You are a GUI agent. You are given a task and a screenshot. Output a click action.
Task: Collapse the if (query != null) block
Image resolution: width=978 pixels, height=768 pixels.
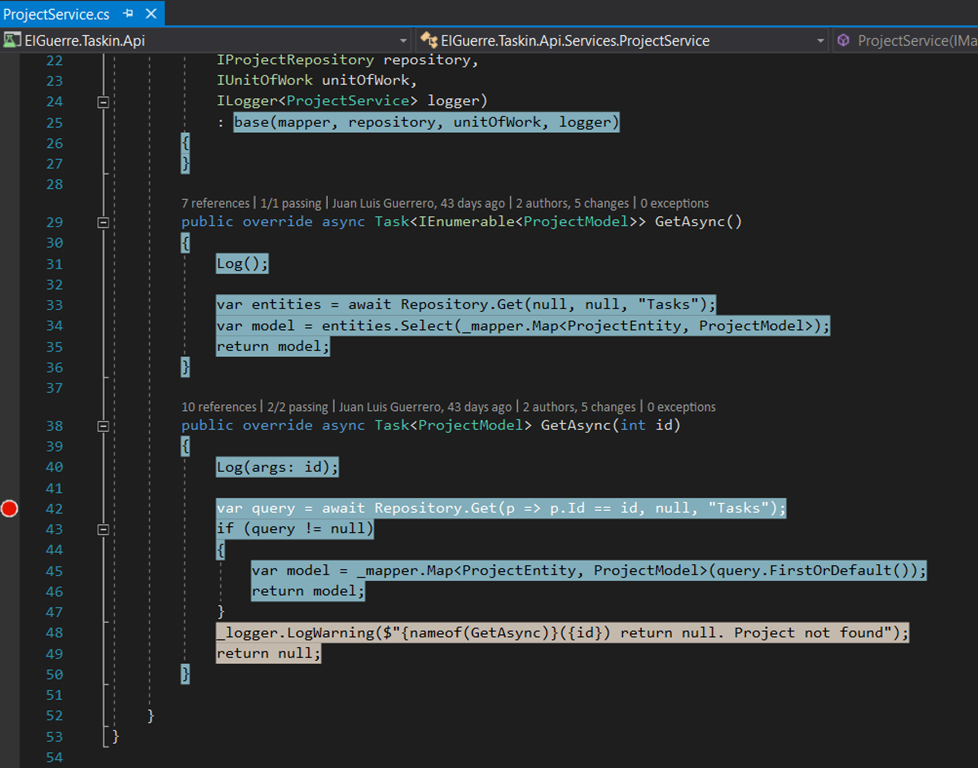(x=102, y=529)
